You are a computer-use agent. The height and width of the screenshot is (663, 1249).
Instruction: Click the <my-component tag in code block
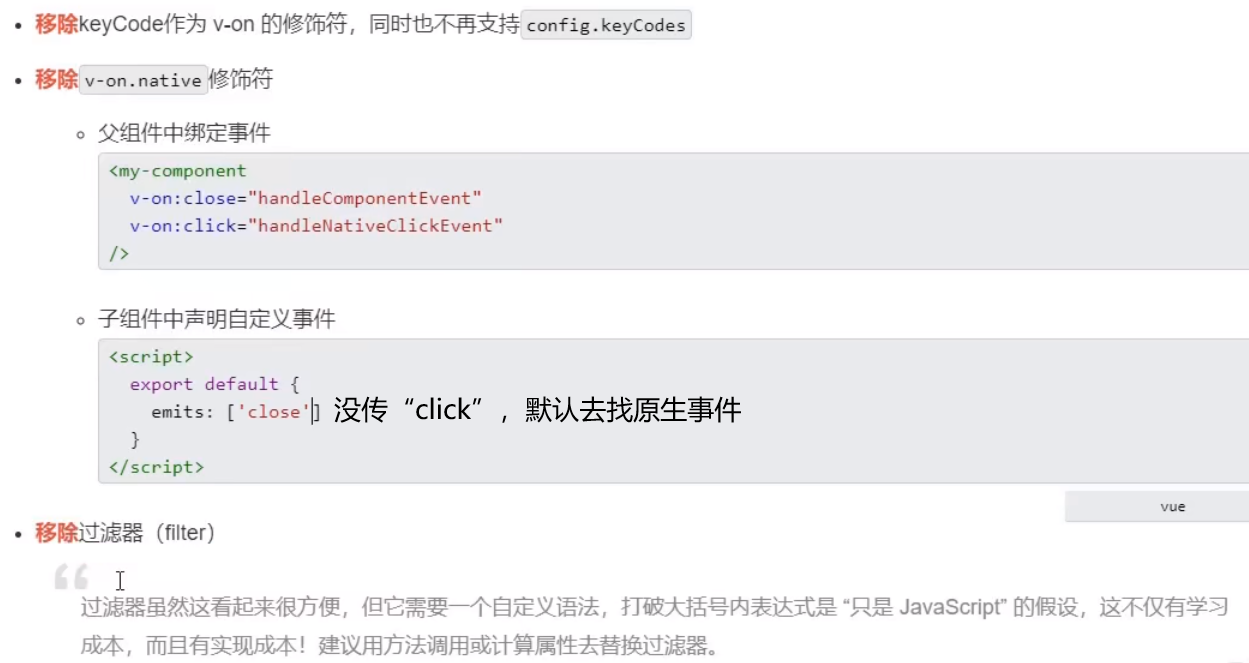click(177, 171)
